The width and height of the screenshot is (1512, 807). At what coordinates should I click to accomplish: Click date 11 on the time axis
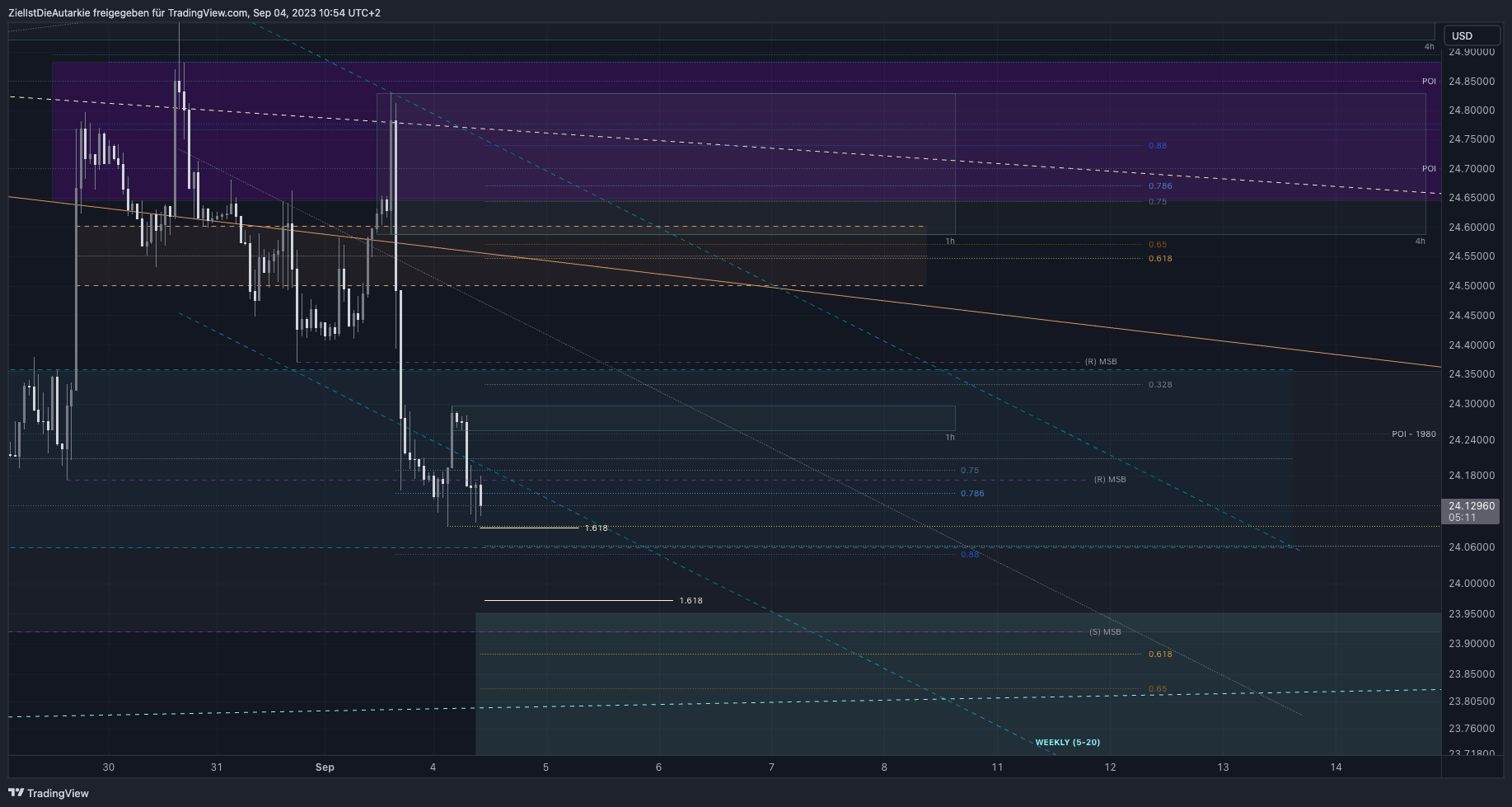[x=997, y=767]
